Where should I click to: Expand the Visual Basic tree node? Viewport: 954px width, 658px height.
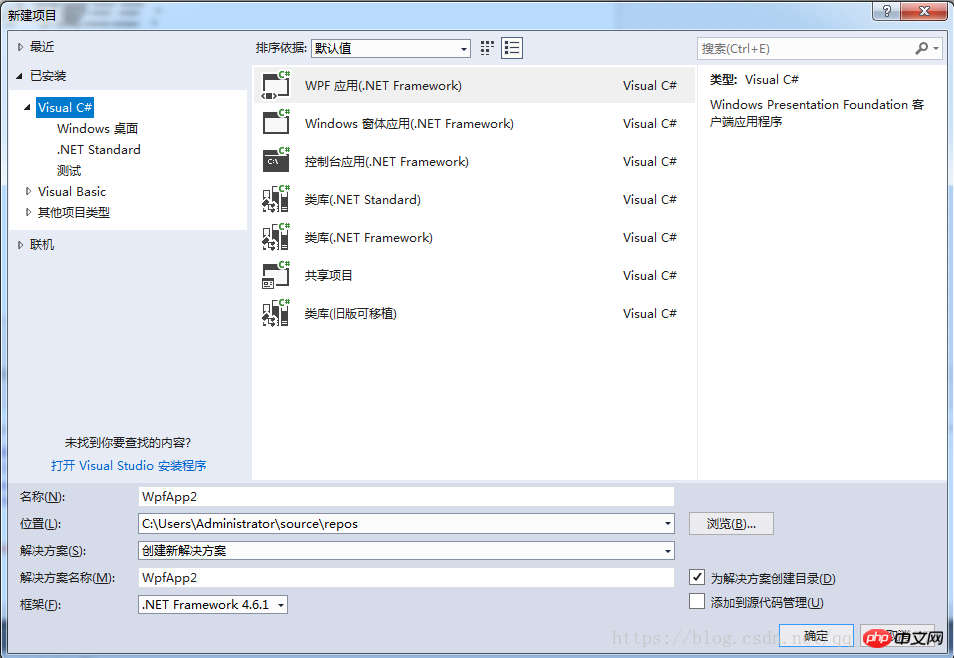(28, 191)
